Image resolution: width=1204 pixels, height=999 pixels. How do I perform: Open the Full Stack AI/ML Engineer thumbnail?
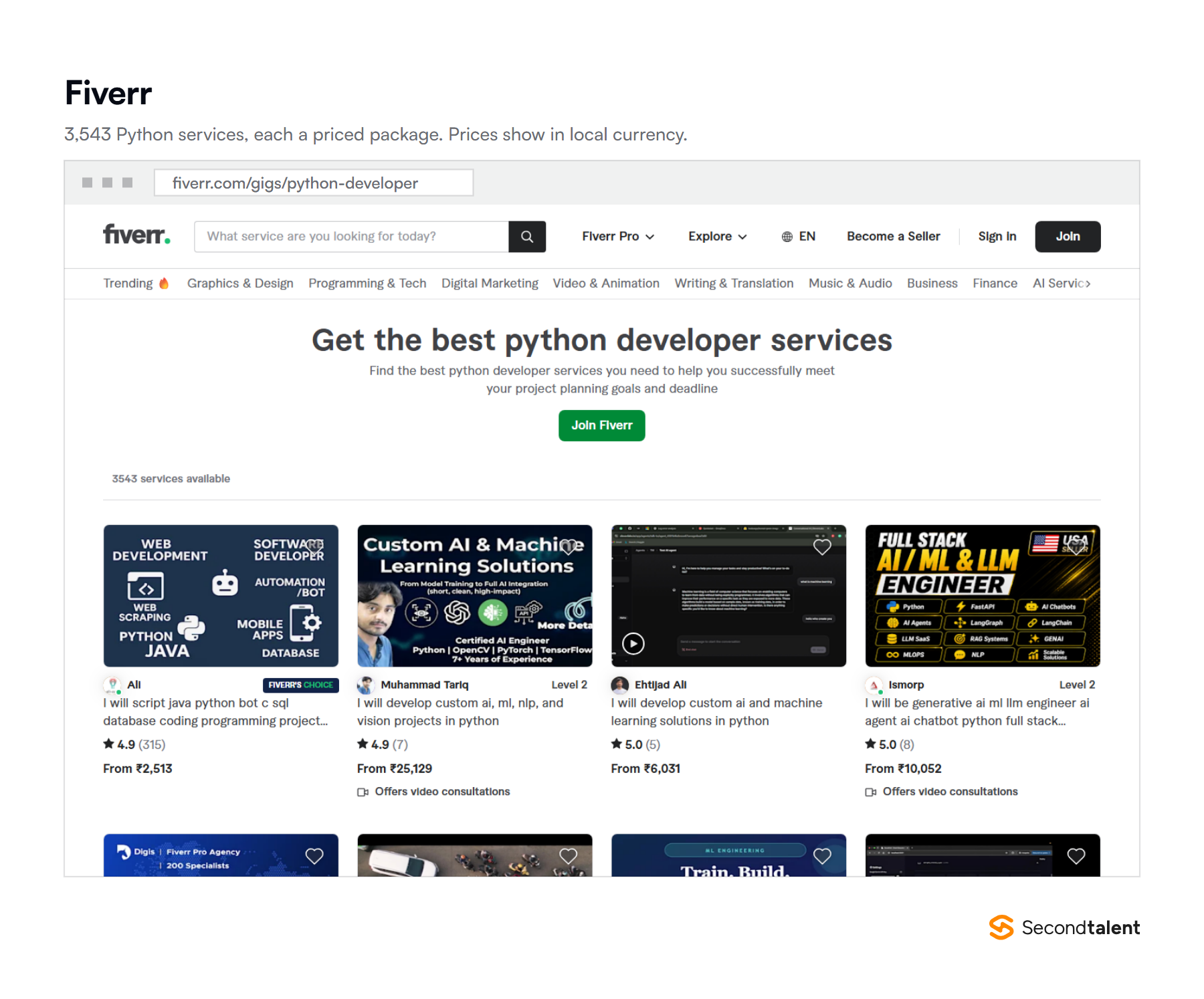coord(983,596)
